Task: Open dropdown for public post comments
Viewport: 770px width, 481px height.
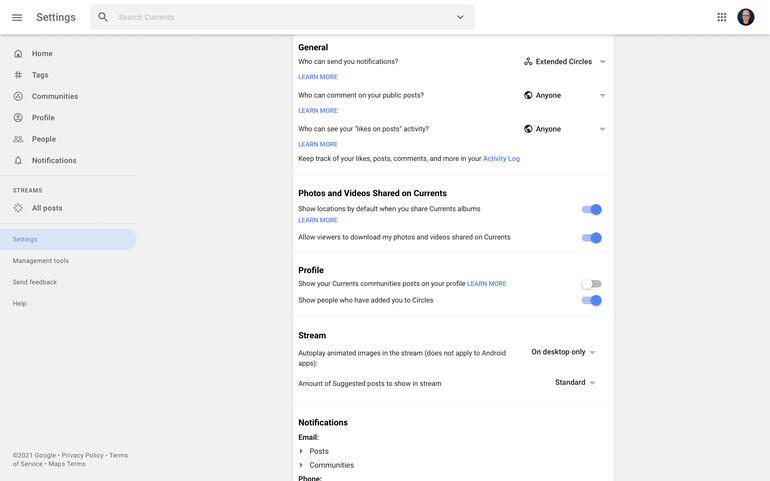Action: pyautogui.click(x=565, y=95)
